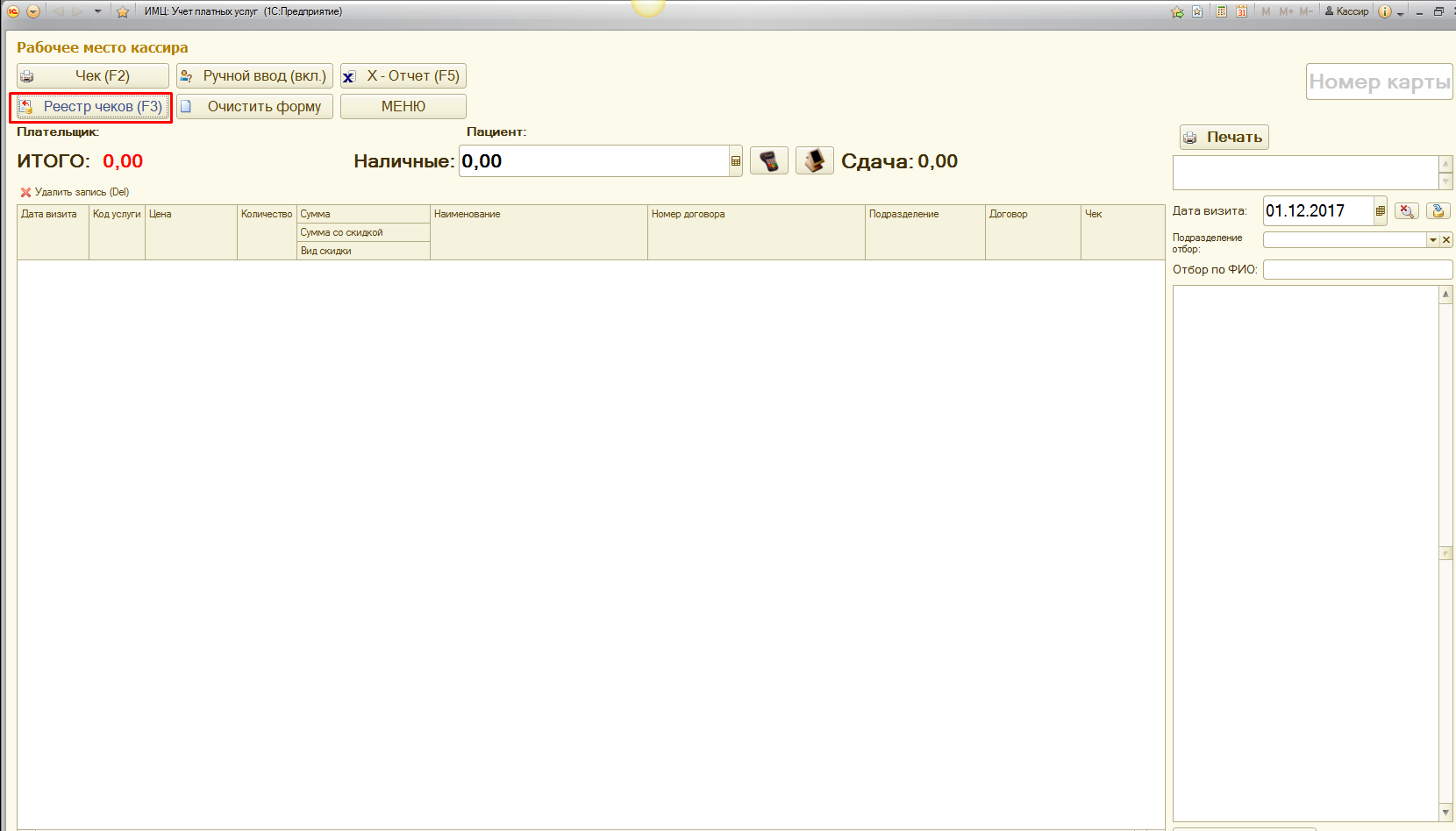Click the cancel search magnifier icon

click(x=1406, y=211)
